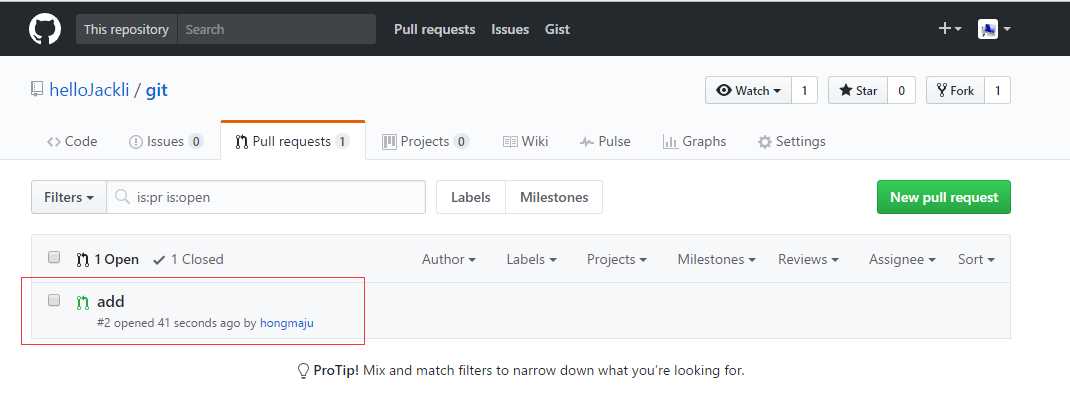Fork the git repository

(955, 90)
